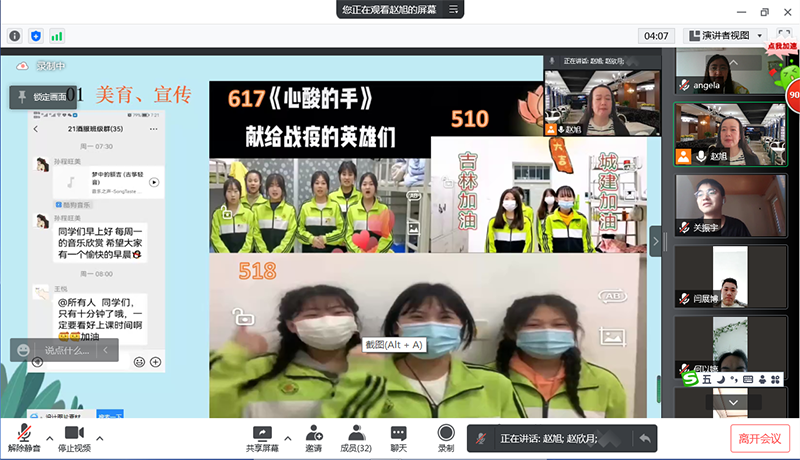Click the reply arrow in speaking bar
Viewport: 800px width, 460px height.
coord(645,439)
